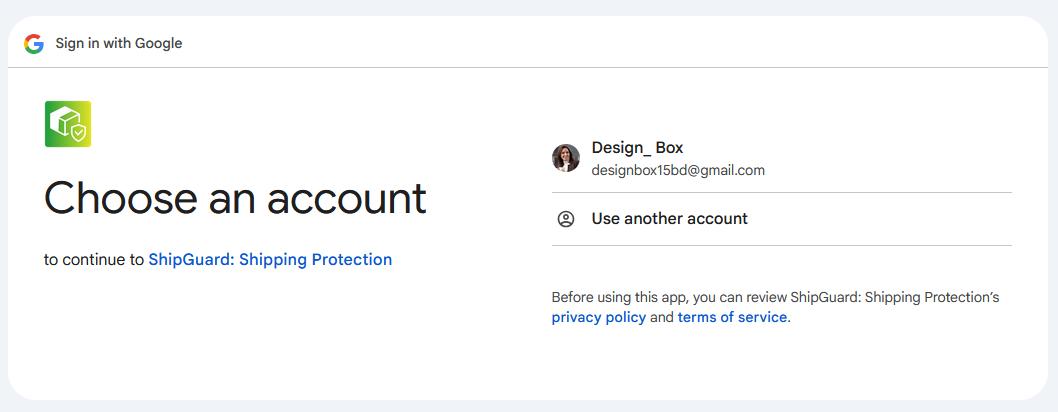
Task: Click the shield checkmark on the ShipGuard logo
Action: pyautogui.click(x=78, y=132)
